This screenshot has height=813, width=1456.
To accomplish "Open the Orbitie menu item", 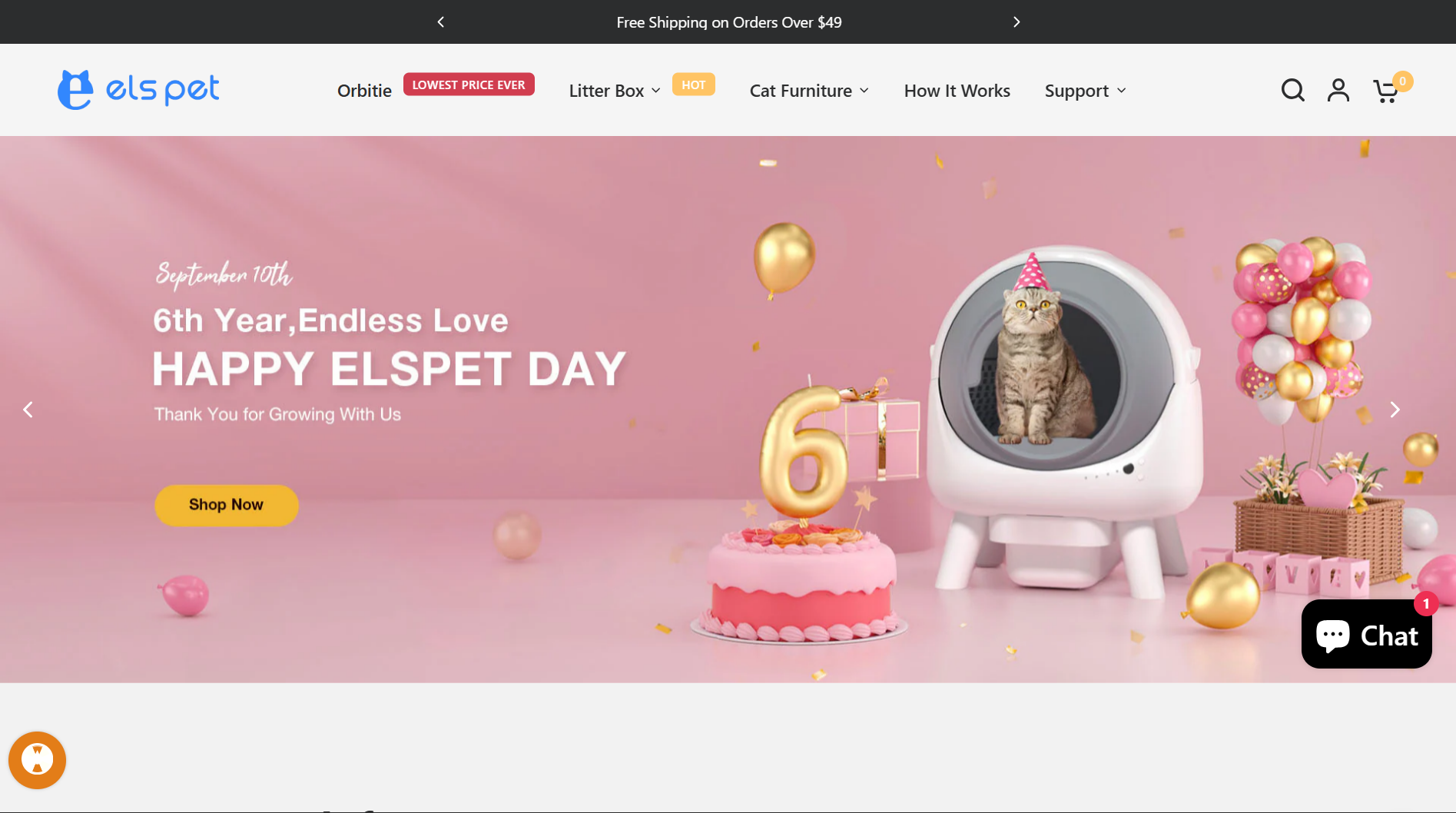I will [364, 91].
